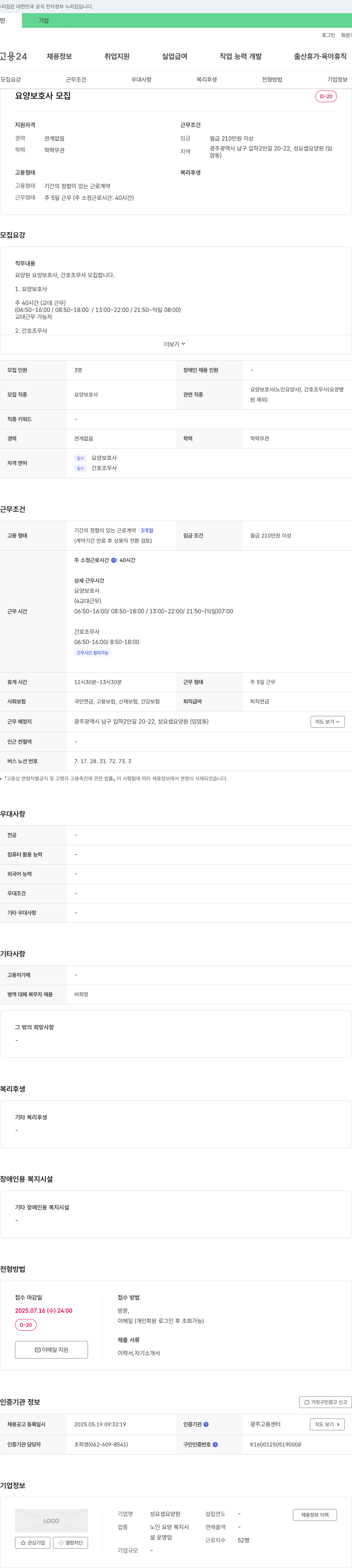This screenshot has height=1568, width=352.
Task: Add company with 관심기업 star button
Action: click(x=32, y=1542)
